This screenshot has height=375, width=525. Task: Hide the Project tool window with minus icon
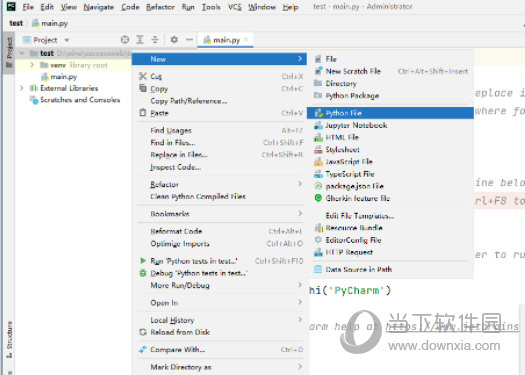coord(189,40)
